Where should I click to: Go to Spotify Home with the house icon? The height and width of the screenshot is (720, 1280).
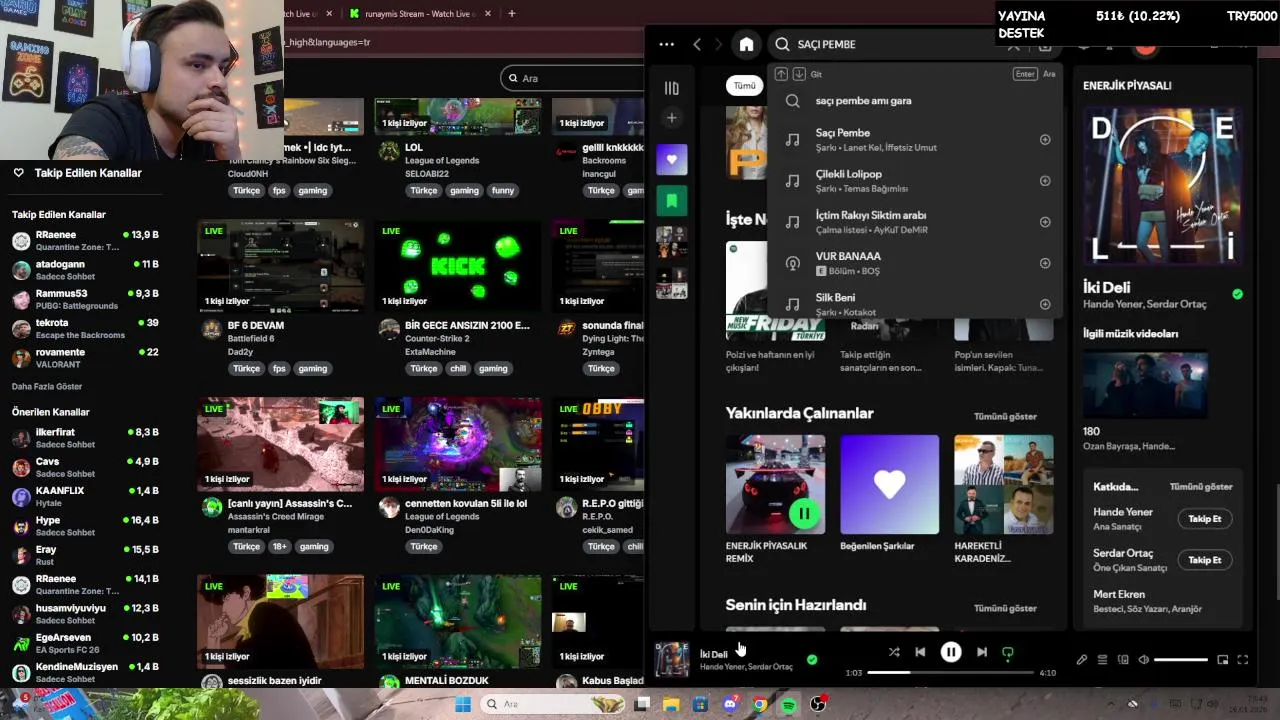[x=746, y=44]
